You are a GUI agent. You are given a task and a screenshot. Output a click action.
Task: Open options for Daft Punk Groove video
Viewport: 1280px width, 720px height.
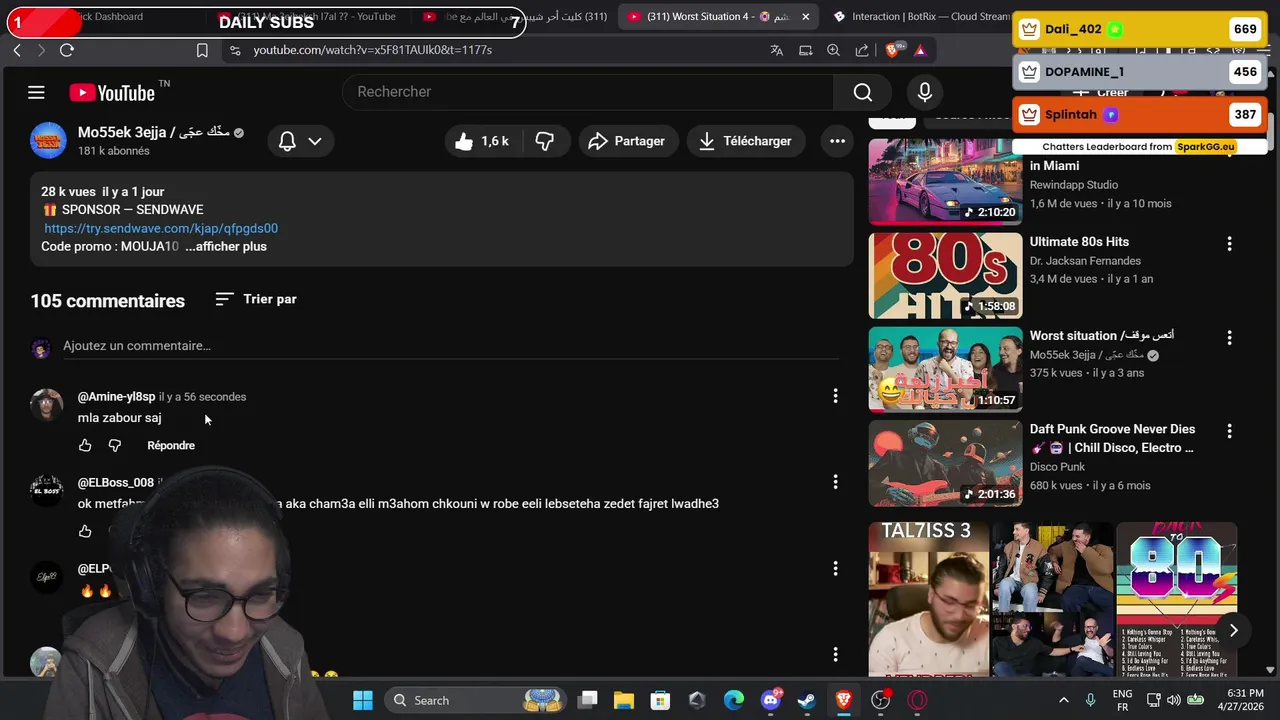click(1229, 432)
